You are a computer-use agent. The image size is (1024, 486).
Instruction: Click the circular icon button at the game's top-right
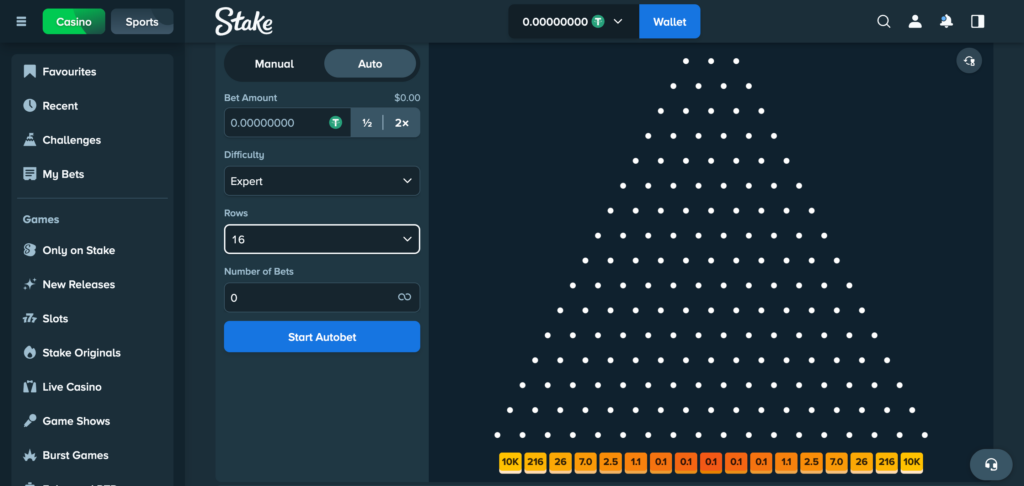coord(969,61)
